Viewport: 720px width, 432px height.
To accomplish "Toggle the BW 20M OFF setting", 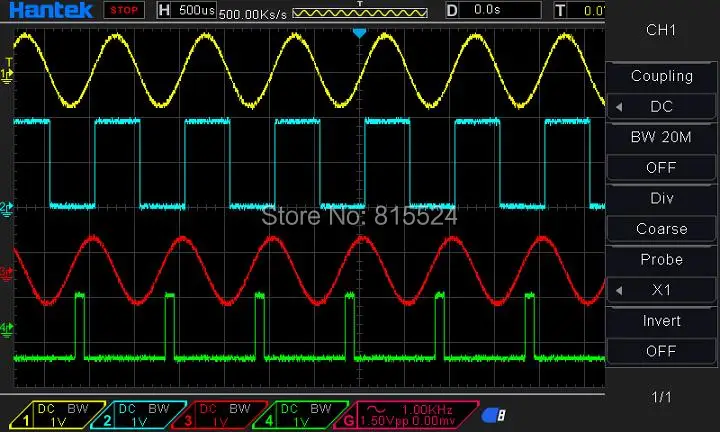I will (x=662, y=168).
